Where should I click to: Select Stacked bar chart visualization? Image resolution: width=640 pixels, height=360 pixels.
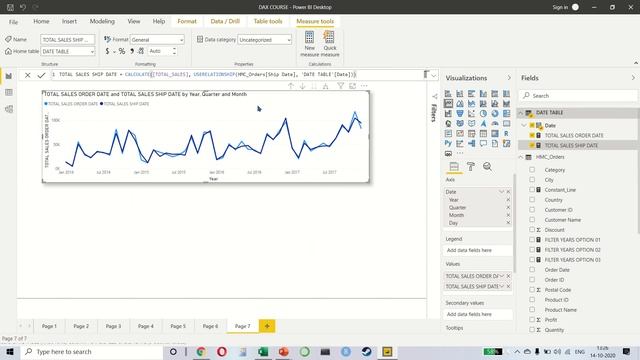click(448, 93)
